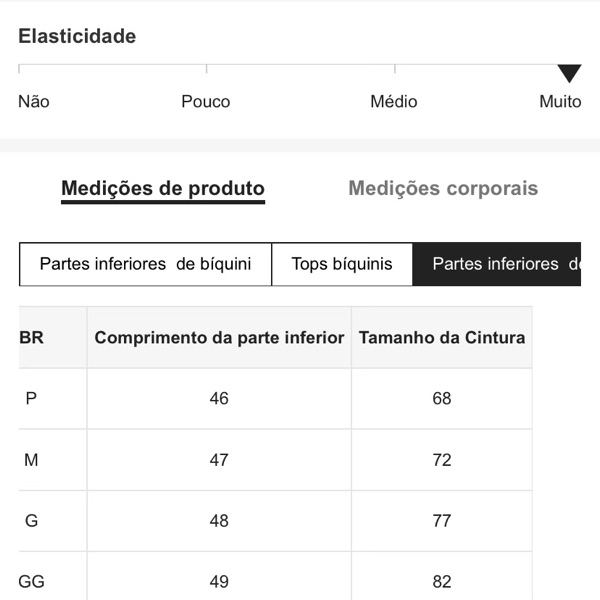Click the elasticity slider triangle marker

click(569, 73)
